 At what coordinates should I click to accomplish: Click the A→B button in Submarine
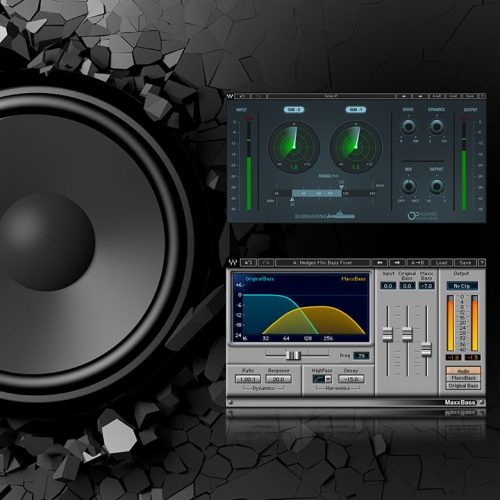point(437,96)
